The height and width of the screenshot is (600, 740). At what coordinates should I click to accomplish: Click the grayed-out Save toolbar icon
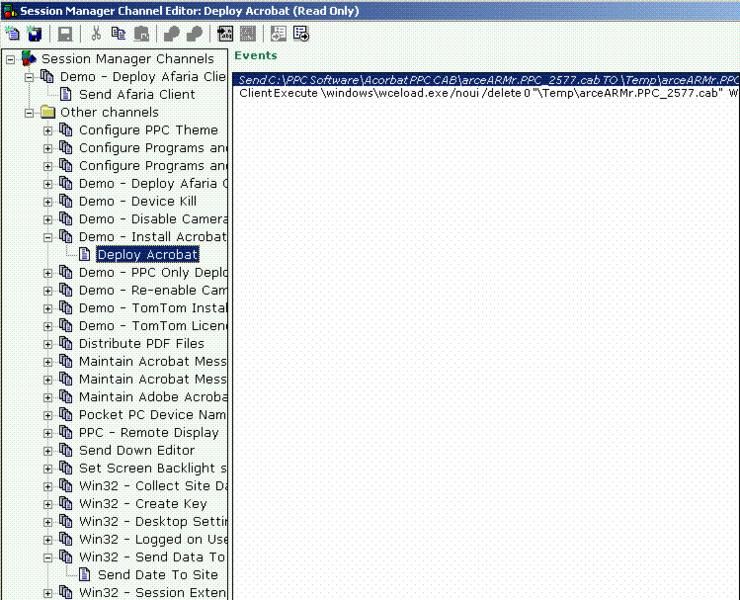pyautogui.click(x=65, y=34)
